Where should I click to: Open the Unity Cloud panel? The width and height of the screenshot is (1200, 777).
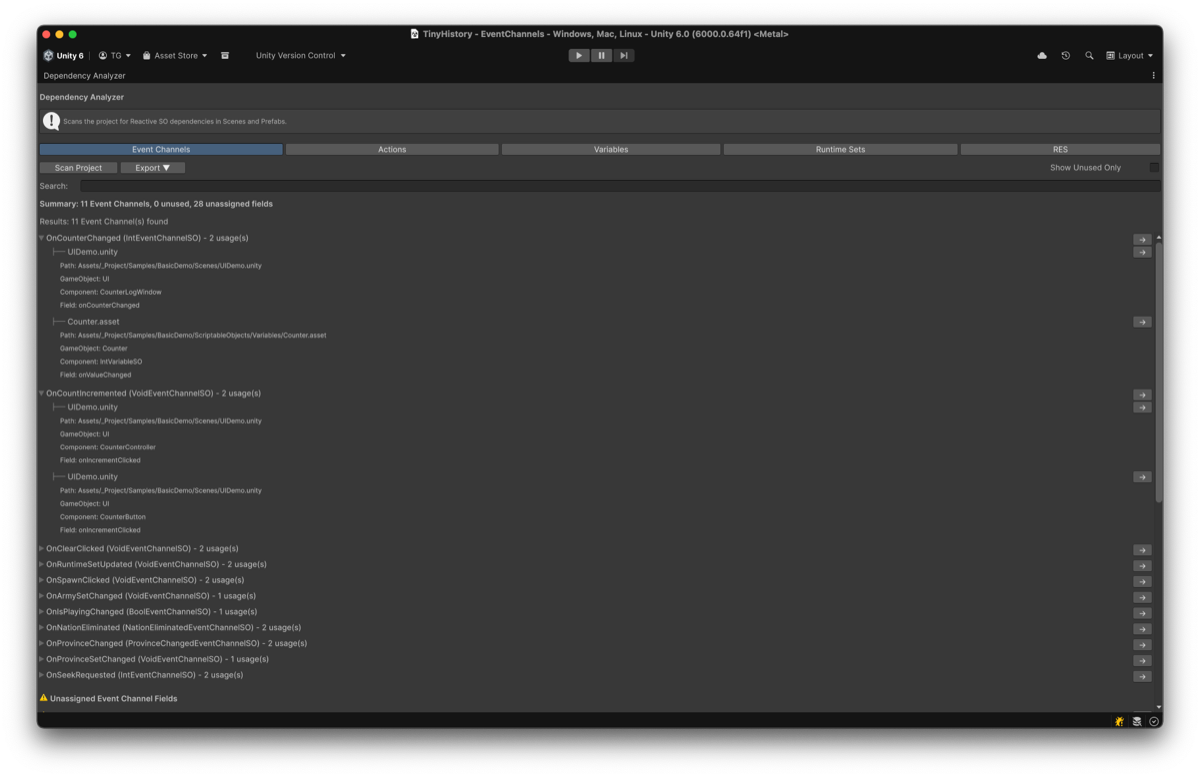tap(1042, 55)
